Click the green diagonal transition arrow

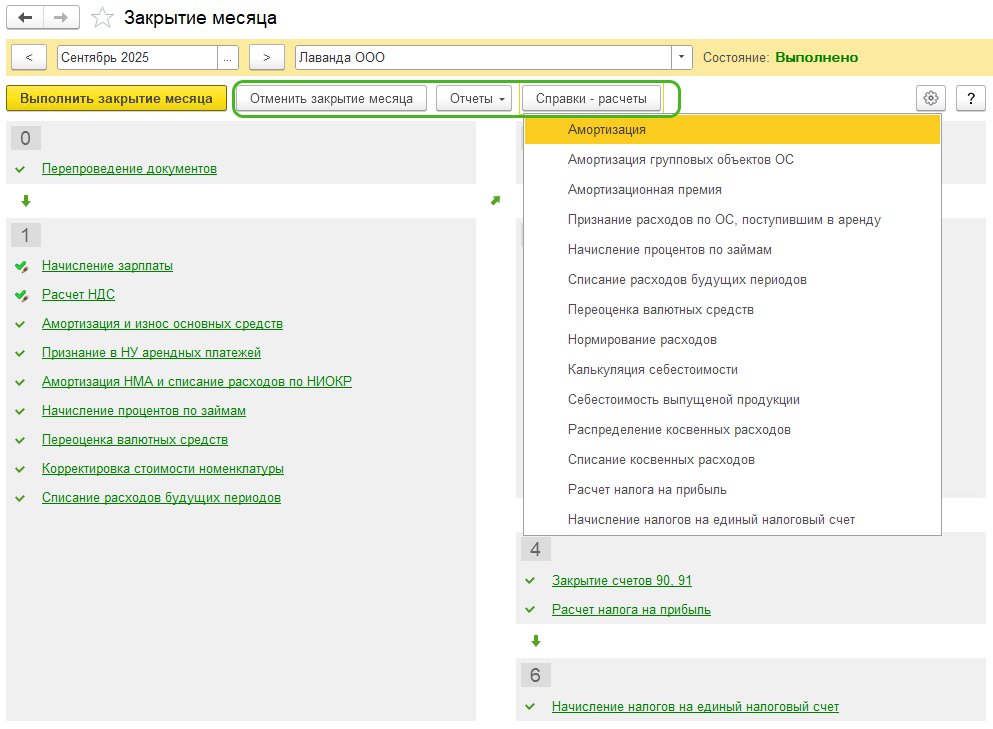[495, 201]
